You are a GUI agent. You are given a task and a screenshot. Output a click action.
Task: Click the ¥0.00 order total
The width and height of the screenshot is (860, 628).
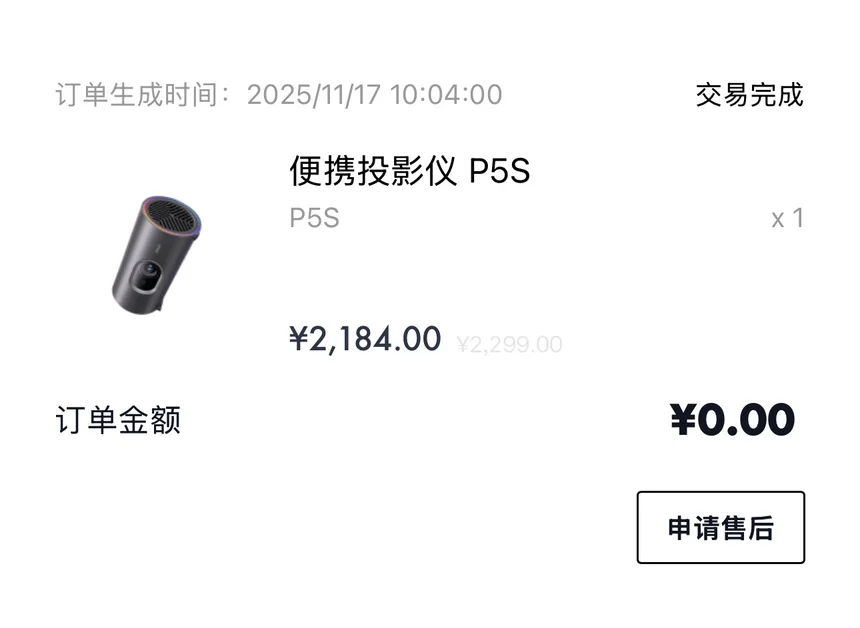click(732, 420)
